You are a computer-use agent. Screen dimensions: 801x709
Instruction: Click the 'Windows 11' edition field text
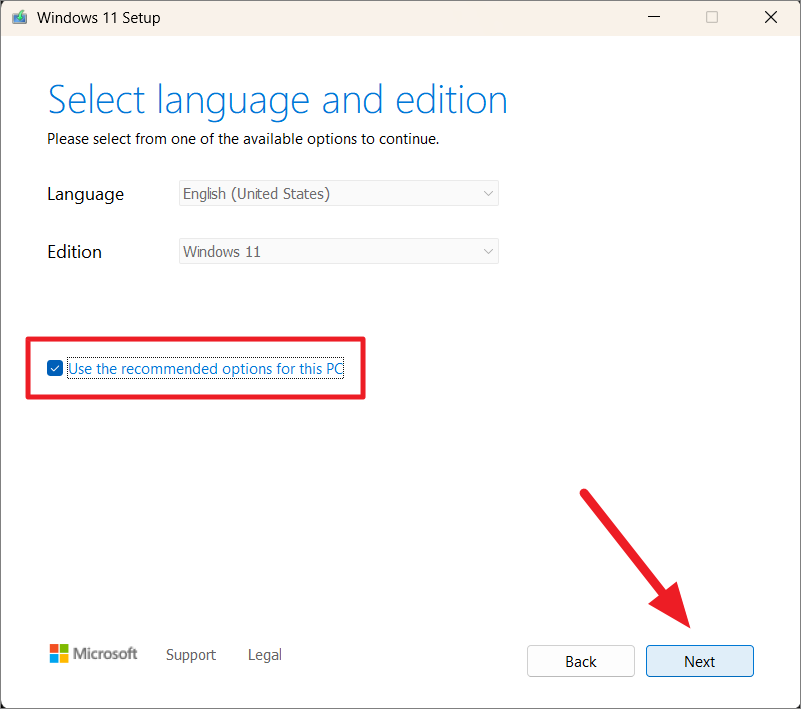[222, 252]
